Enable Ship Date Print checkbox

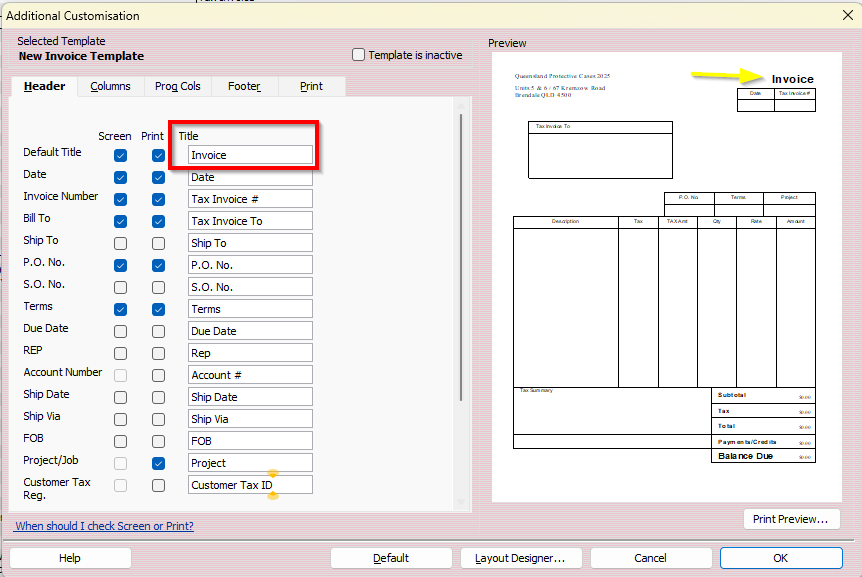pyautogui.click(x=158, y=397)
